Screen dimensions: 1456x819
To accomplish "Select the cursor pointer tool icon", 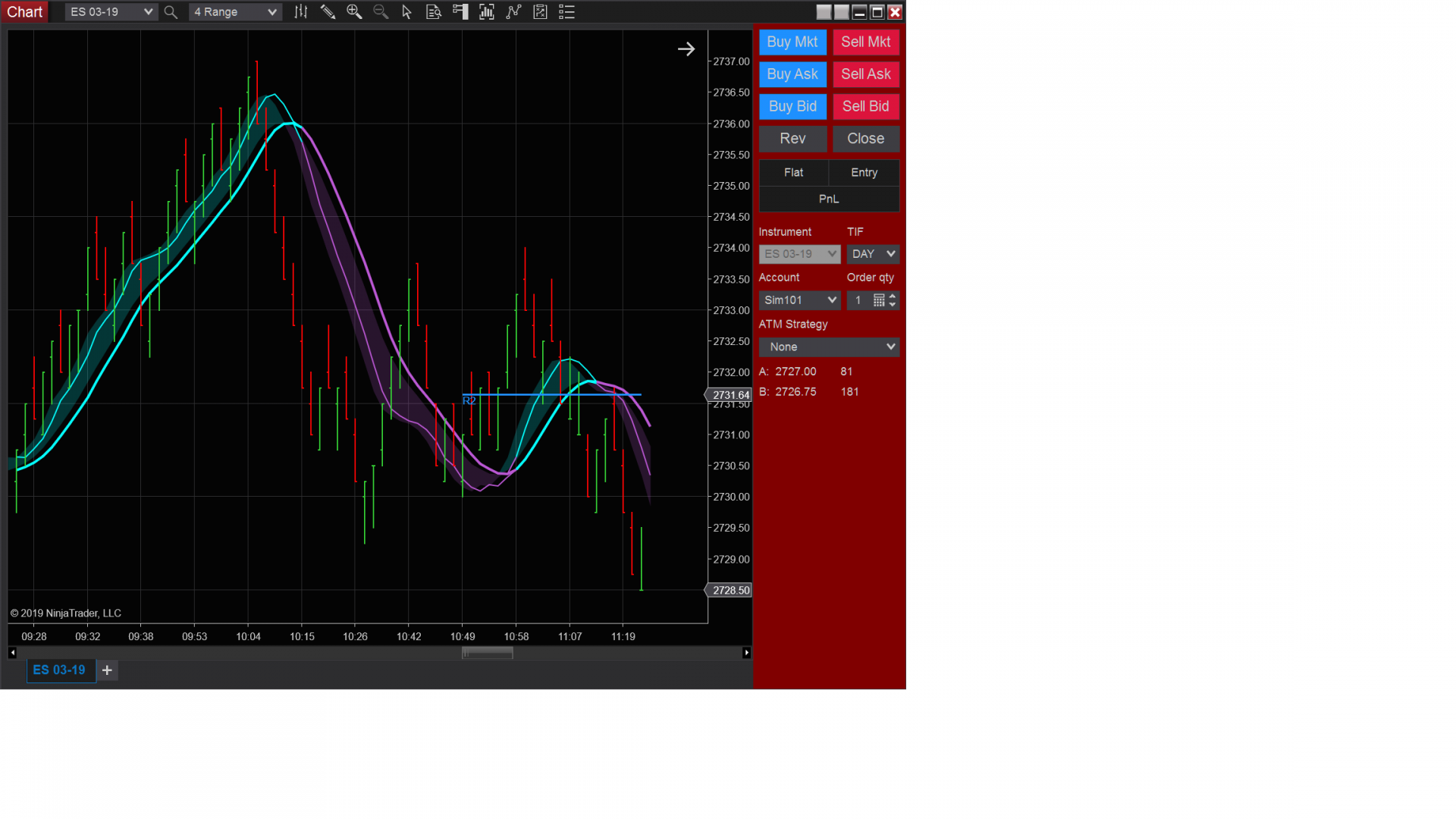I will tap(407, 12).
